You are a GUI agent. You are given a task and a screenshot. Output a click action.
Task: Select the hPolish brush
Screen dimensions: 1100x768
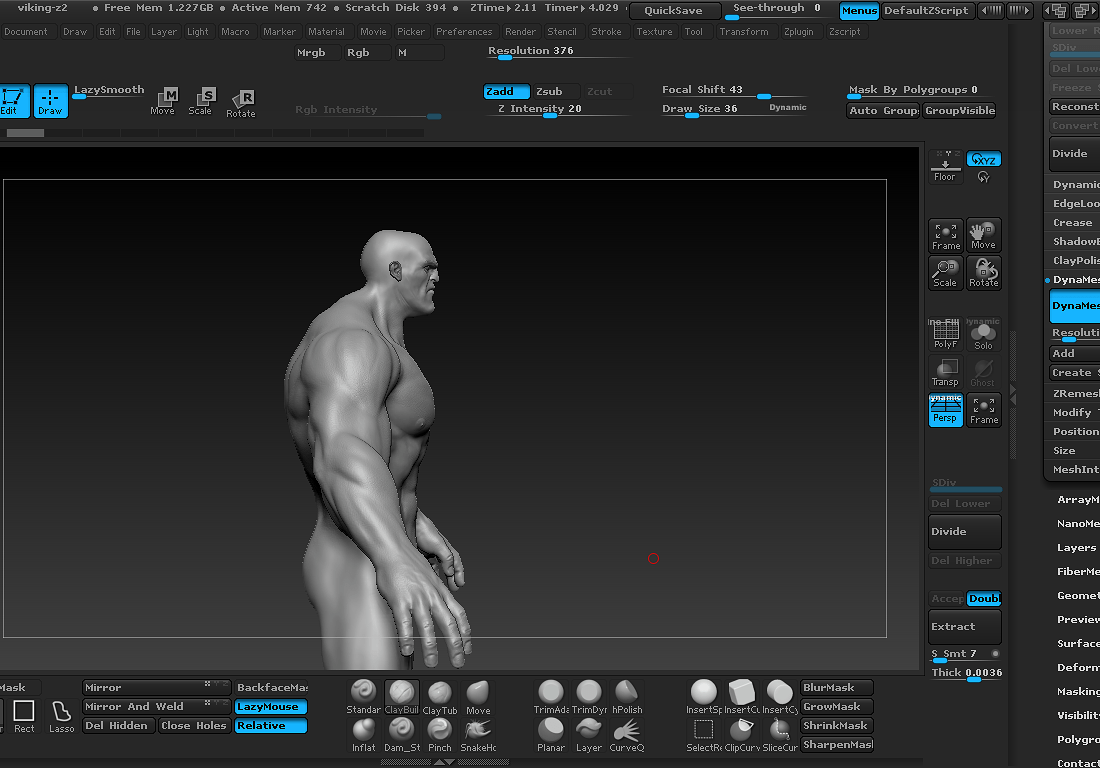(626, 697)
